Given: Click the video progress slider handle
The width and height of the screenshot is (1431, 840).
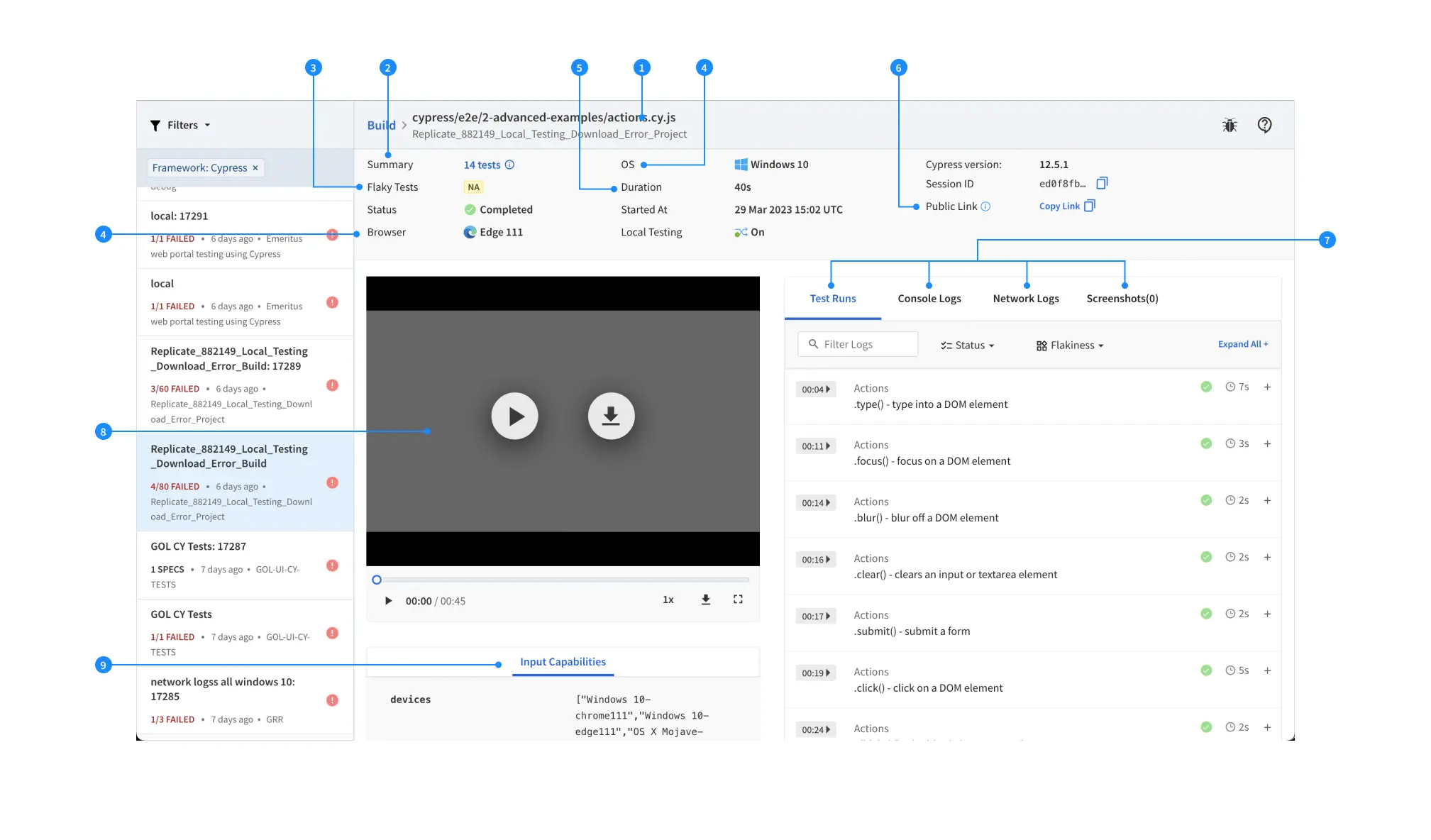Looking at the screenshot, I should 377,580.
